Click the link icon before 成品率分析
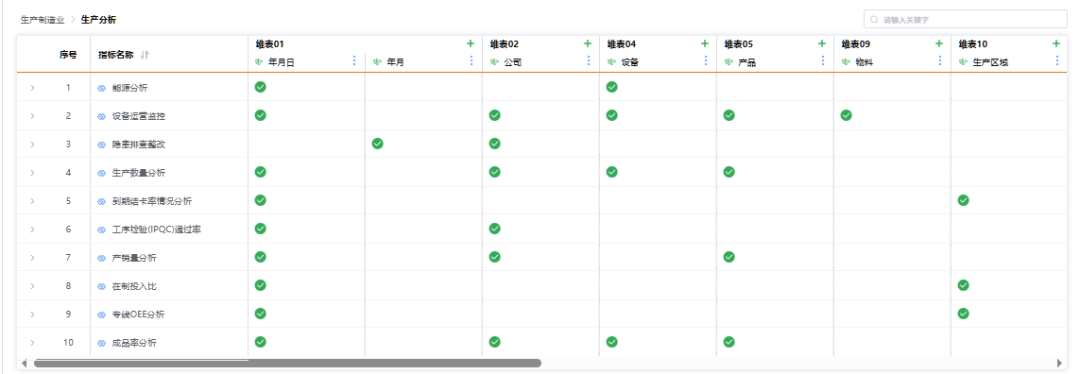1080x374 pixels. (101, 343)
